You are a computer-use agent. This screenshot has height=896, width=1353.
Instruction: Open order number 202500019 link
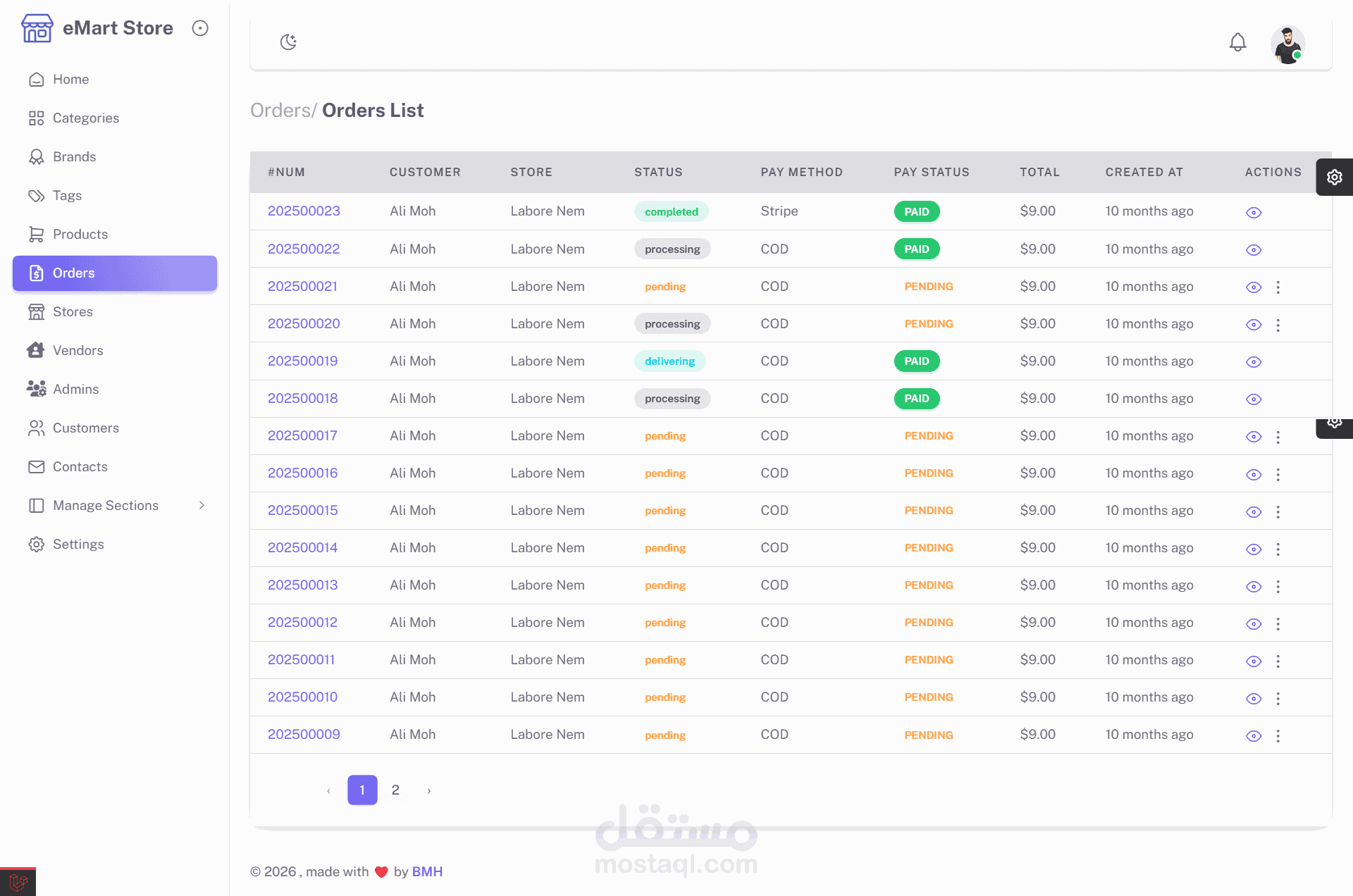(302, 361)
